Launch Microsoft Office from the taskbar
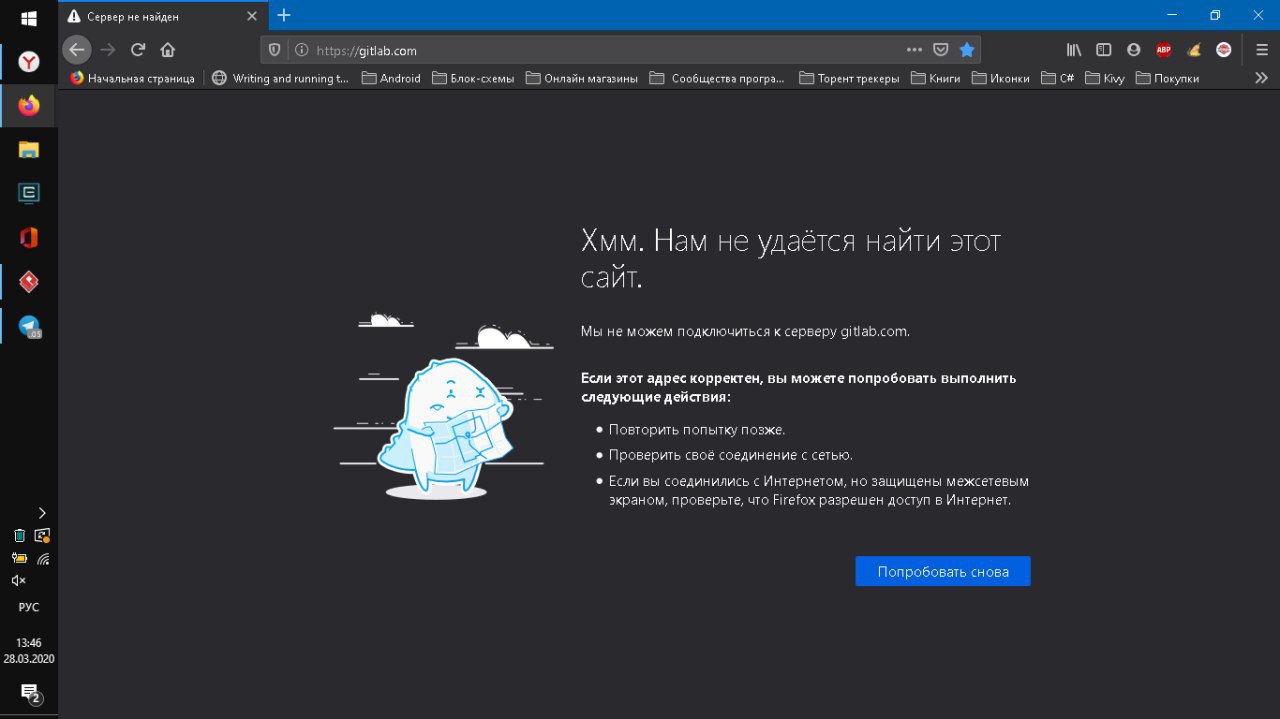Image resolution: width=1280 pixels, height=719 pixels. [x=29, y=238]
